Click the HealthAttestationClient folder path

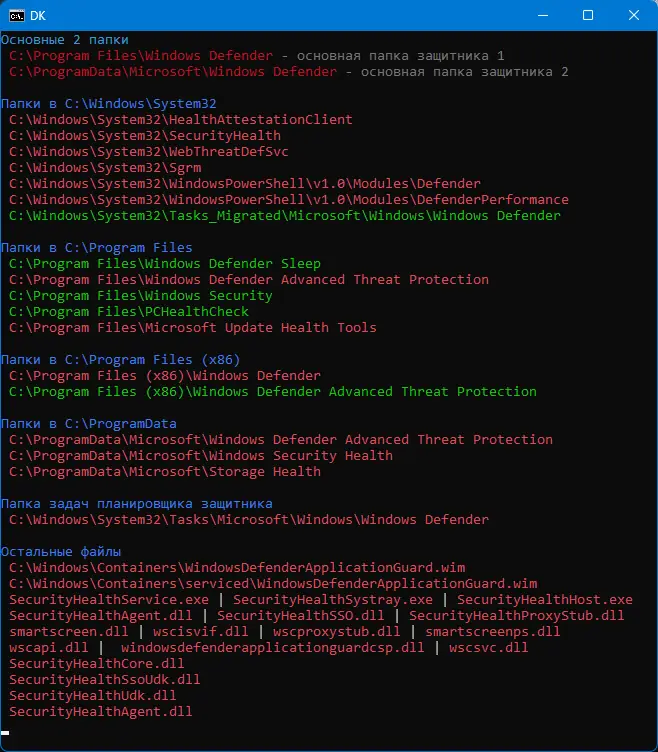point(180,120)
